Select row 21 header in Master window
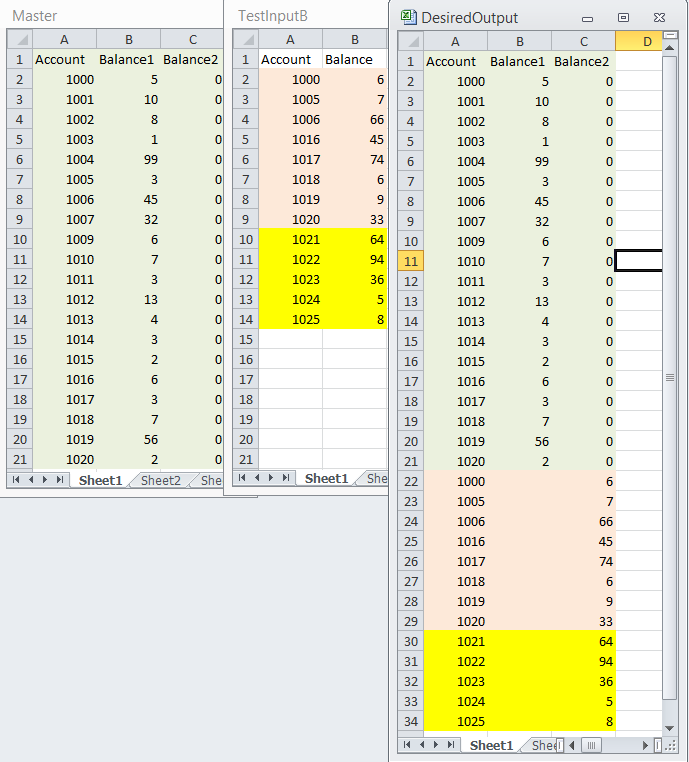The height and width of the screenshot is (762, 689). 20,459
